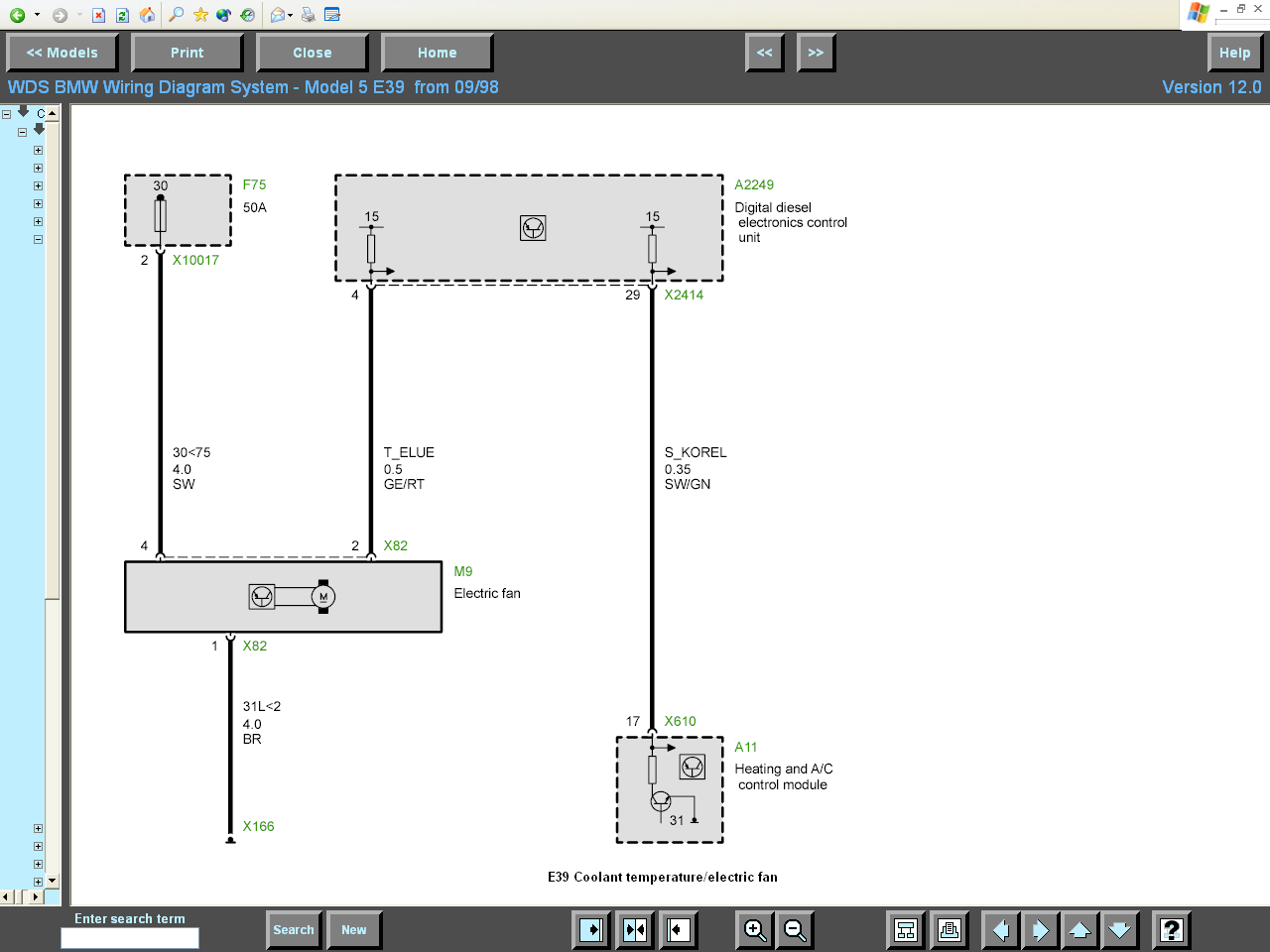
Task: Click the browser printer icon
Action: pyautogui.click(x=308, y=15)
